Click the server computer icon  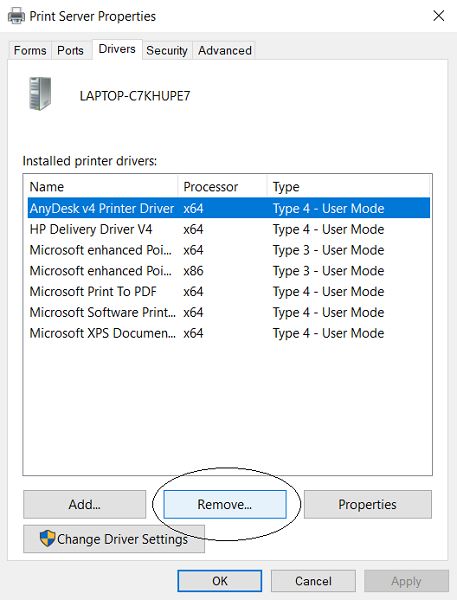40,94
